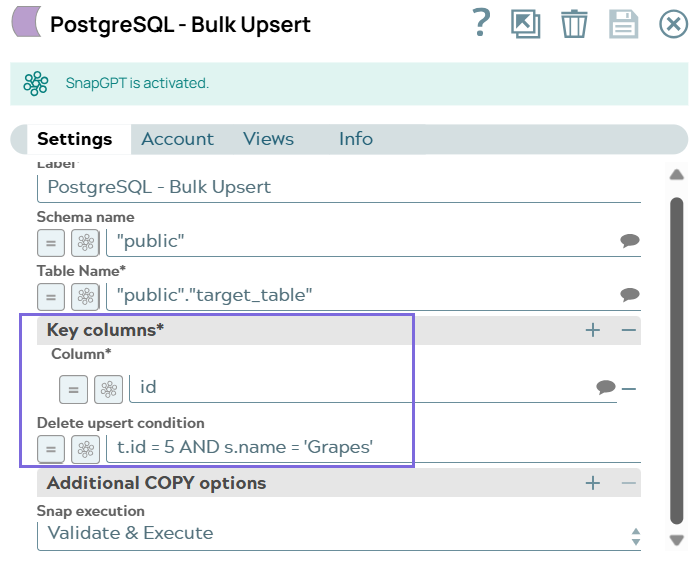
Task: Open SnapGPT helper for Table Name
Action: pyautogui.click(x=85, y=297)
